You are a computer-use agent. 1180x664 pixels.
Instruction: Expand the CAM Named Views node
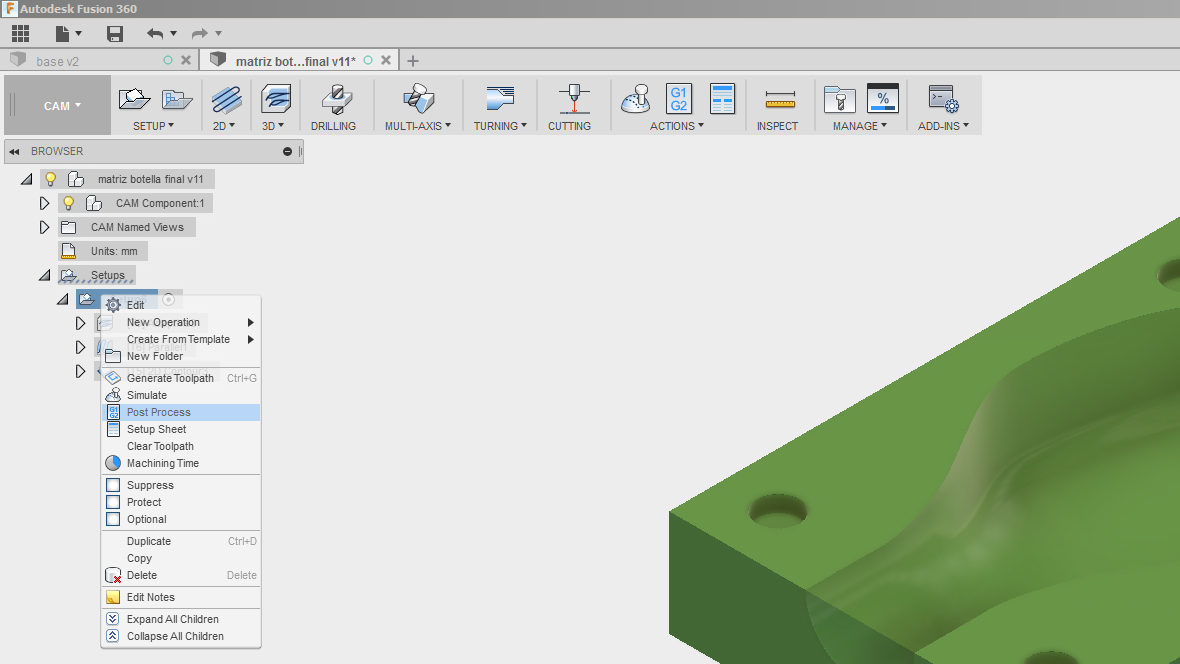(x=44, y=227)
